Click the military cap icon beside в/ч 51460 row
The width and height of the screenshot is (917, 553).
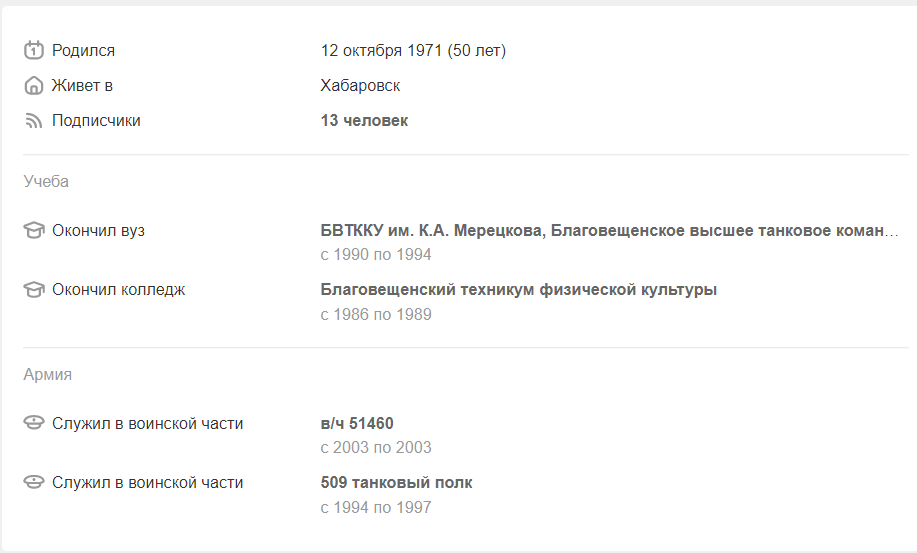tap(33, 423)
